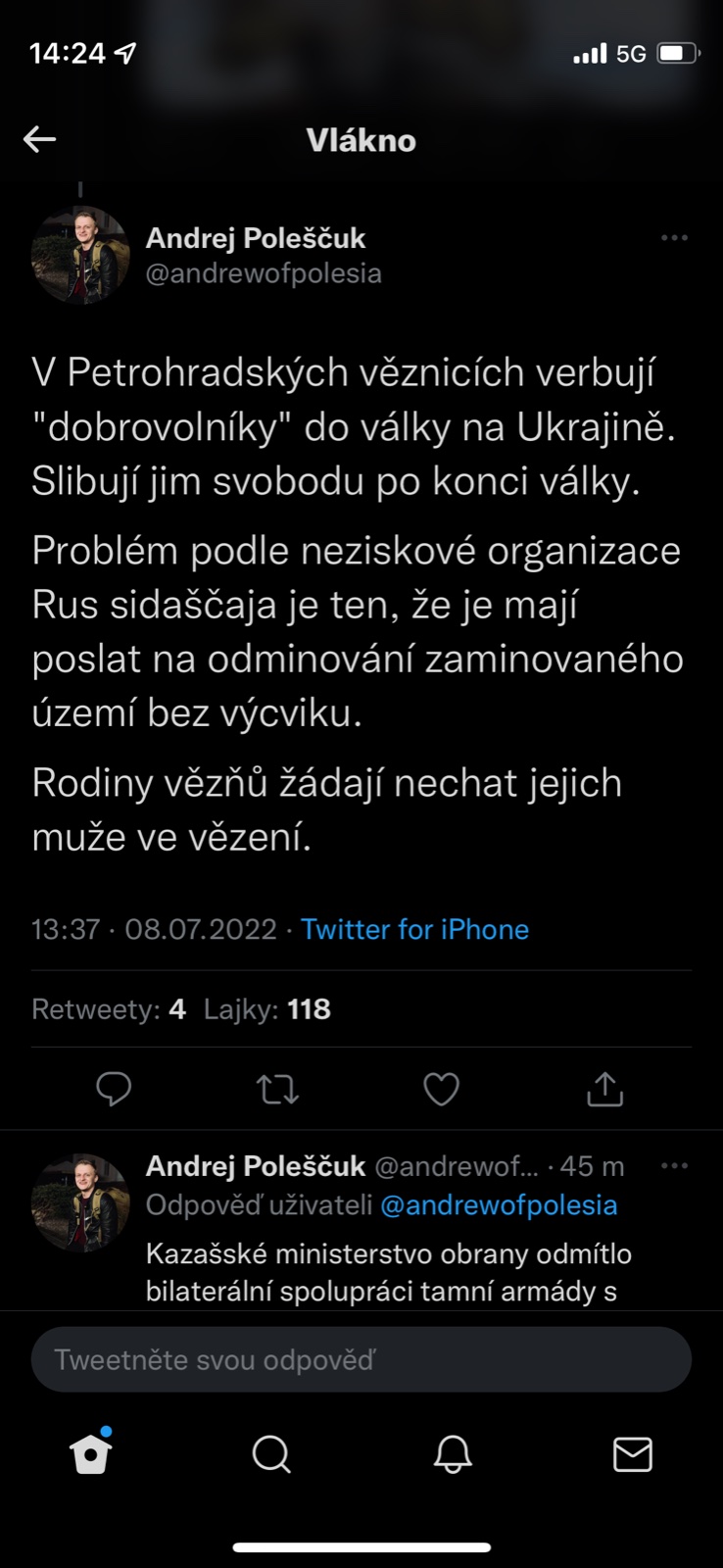Screen dimensions: 723x1568
Task: Open the "Twitter for iPhone" link
Action: [x=414, y=929]
